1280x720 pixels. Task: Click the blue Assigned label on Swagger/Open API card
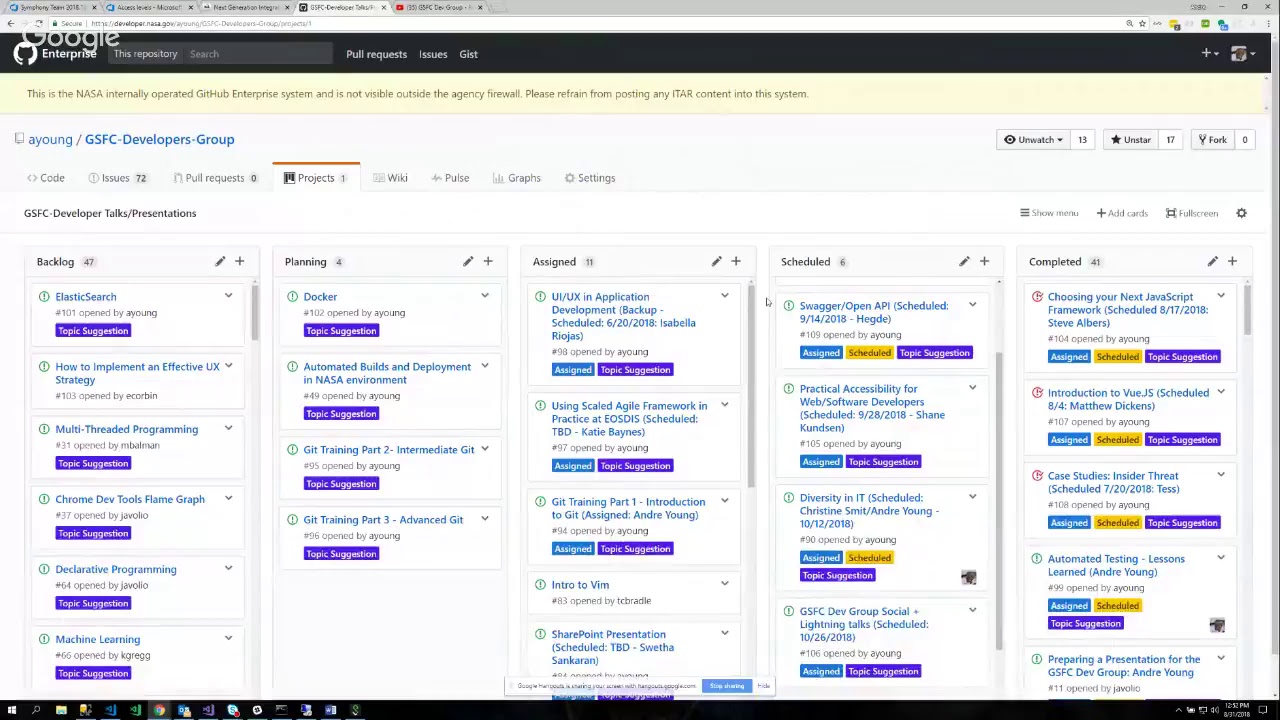pyautogui.click(x=821, y=353)
